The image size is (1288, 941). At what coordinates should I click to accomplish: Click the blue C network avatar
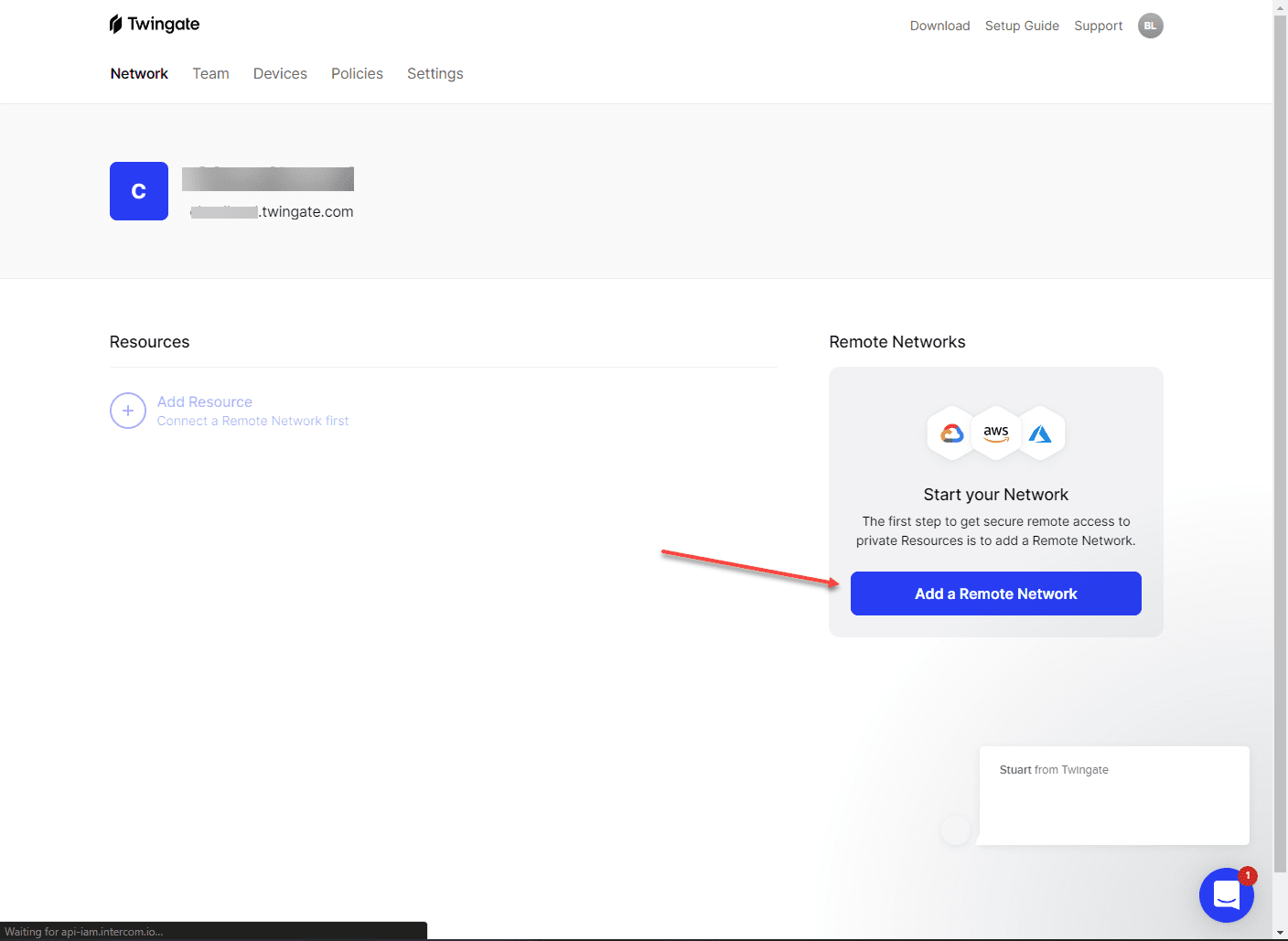click(139, 191)
